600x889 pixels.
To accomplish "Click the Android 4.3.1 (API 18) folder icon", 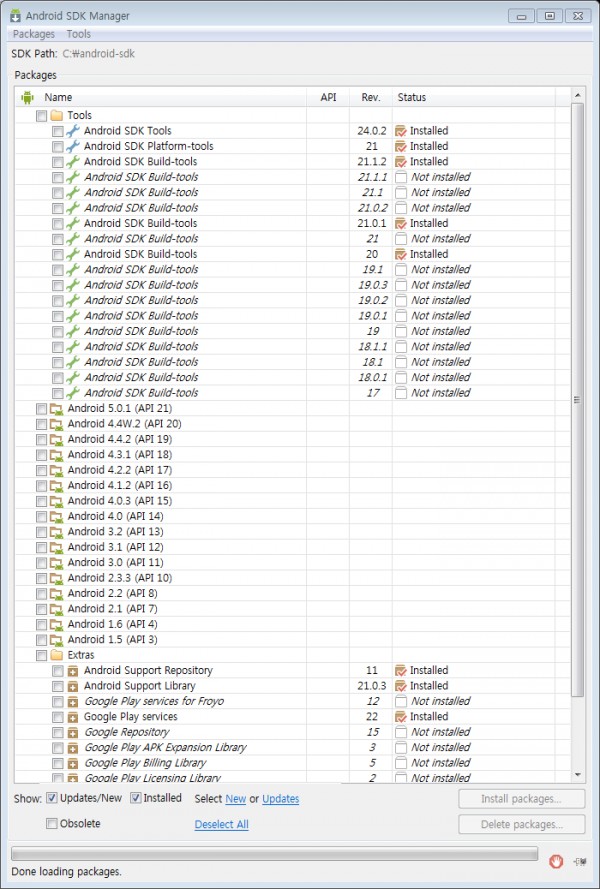I will click(x=56, y=455).
